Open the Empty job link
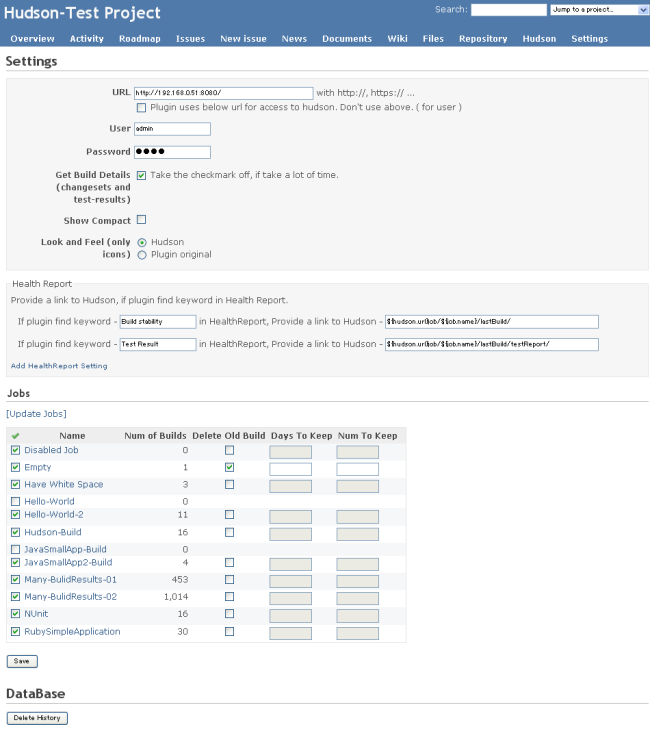This screenshot has width=650, height=729. tap(38, 467)
